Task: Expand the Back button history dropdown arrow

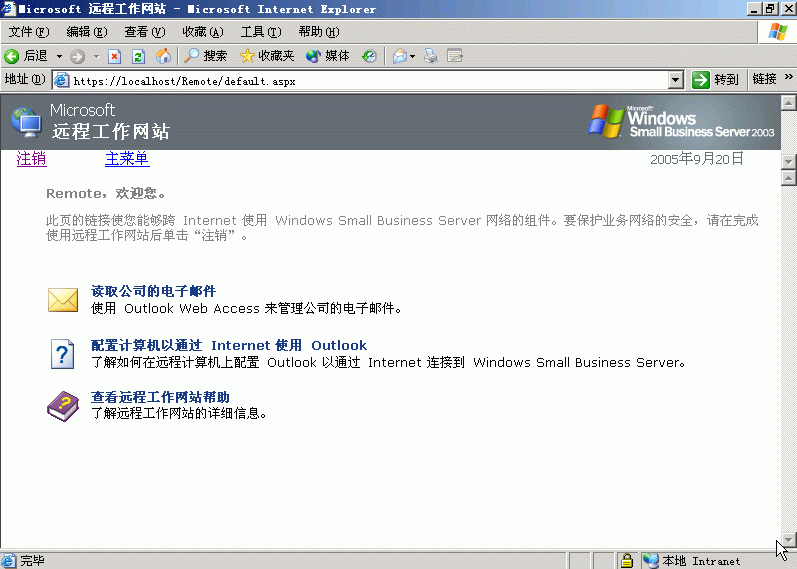Action: (x=59, y=56)
